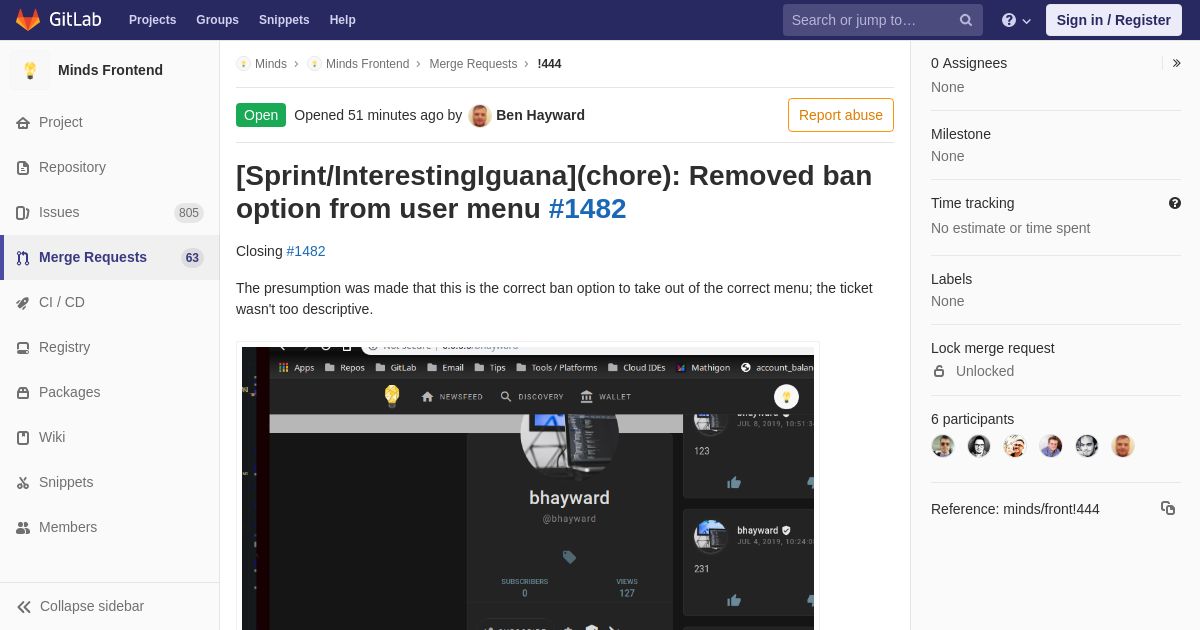Click the search magnifier icon

coord(966,20)
